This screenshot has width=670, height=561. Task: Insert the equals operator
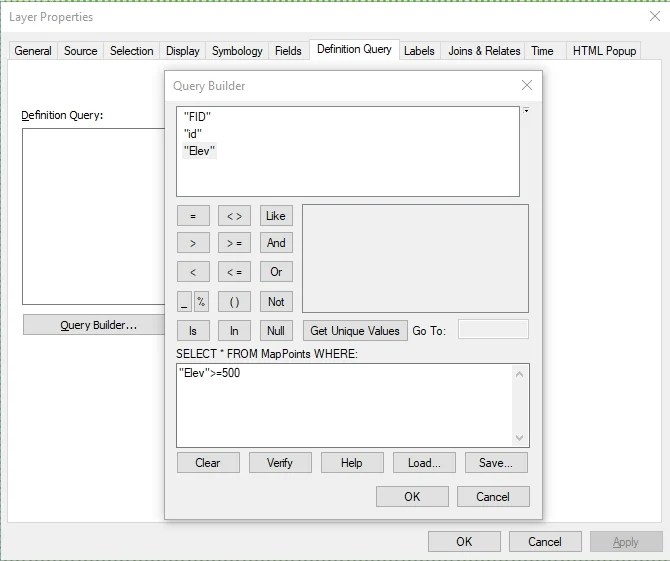pyautogui.click(x=193, y=216)
